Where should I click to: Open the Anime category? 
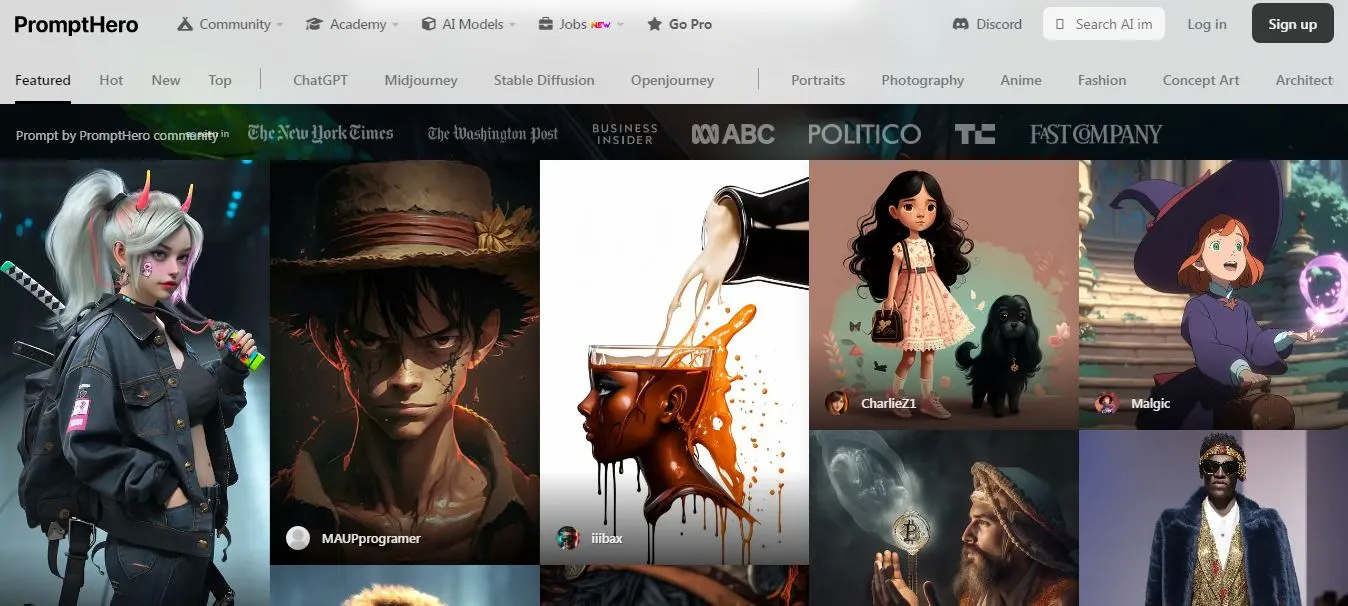[x=1021, y=80]
